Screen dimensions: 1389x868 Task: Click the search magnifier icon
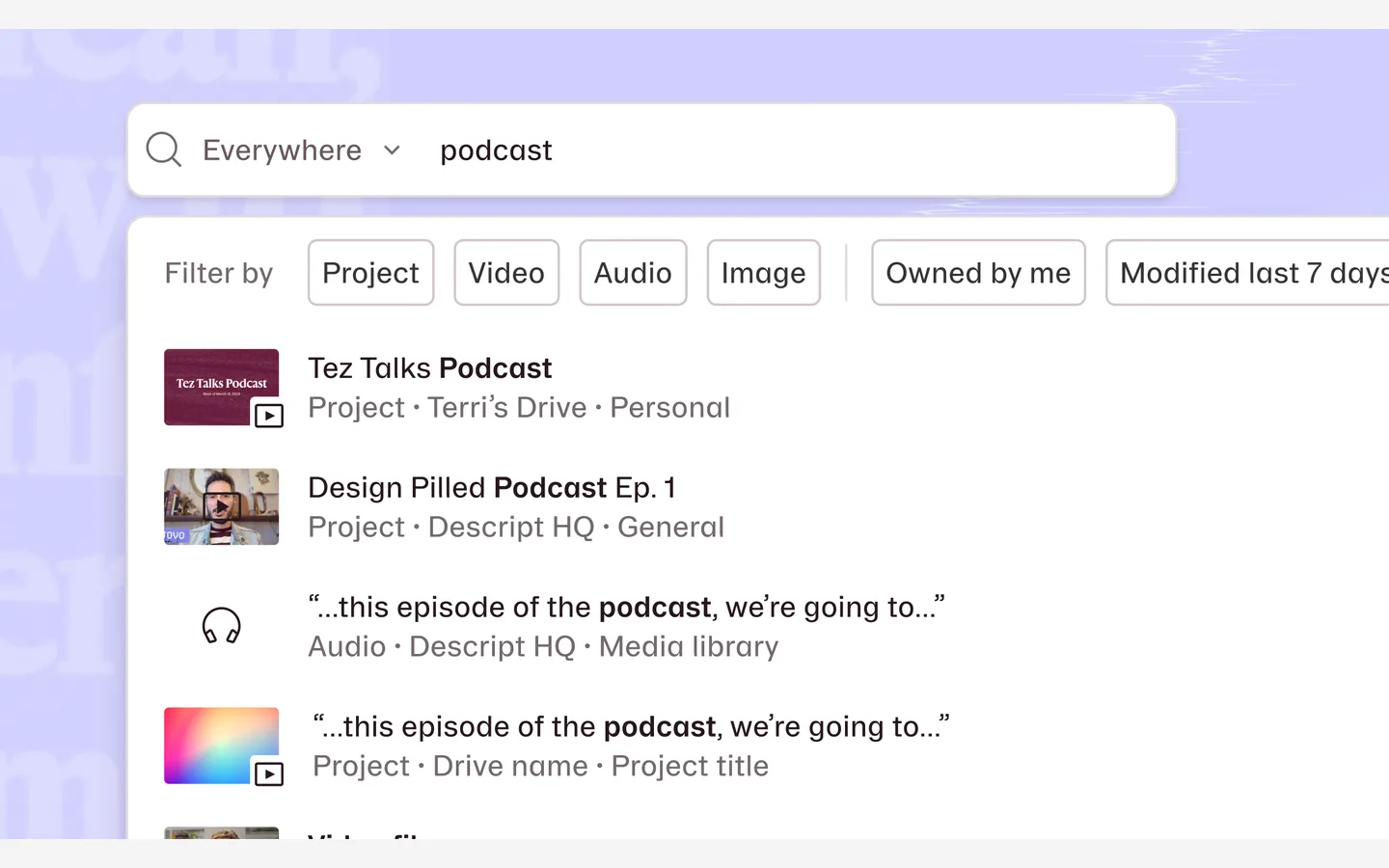(x=163, y=149)
